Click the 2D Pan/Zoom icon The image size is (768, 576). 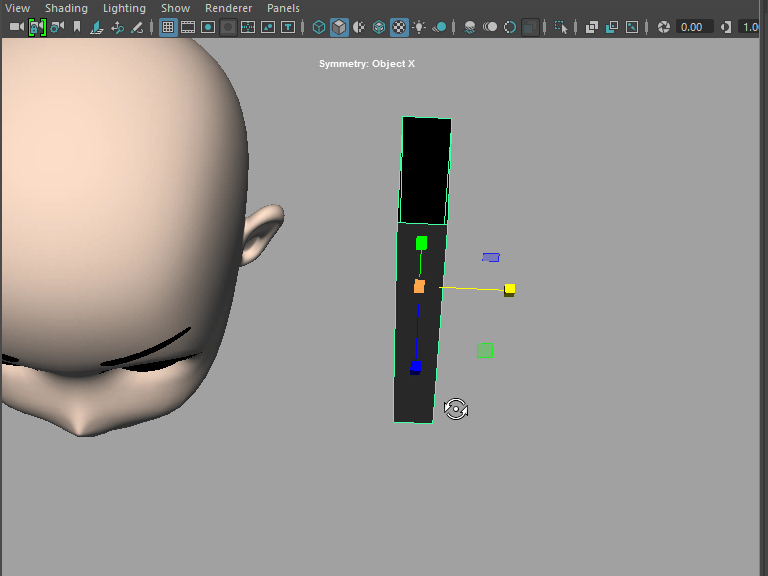pyautogui.click(x=116, y=27)
